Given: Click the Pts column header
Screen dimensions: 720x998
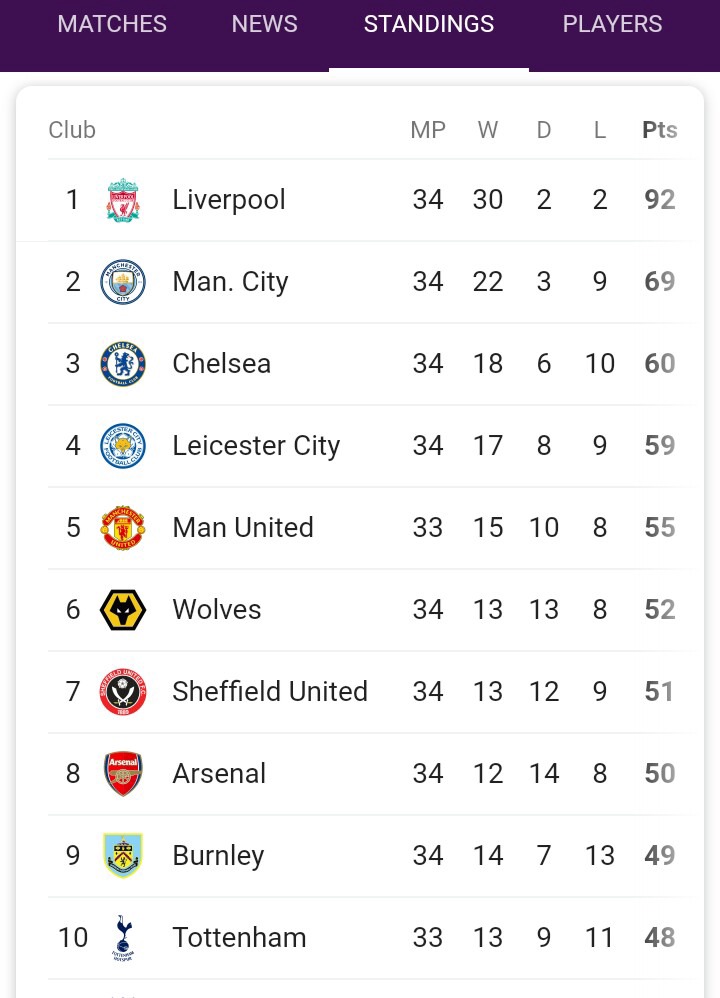Looking at the screenshot, I should pos(659,130).
